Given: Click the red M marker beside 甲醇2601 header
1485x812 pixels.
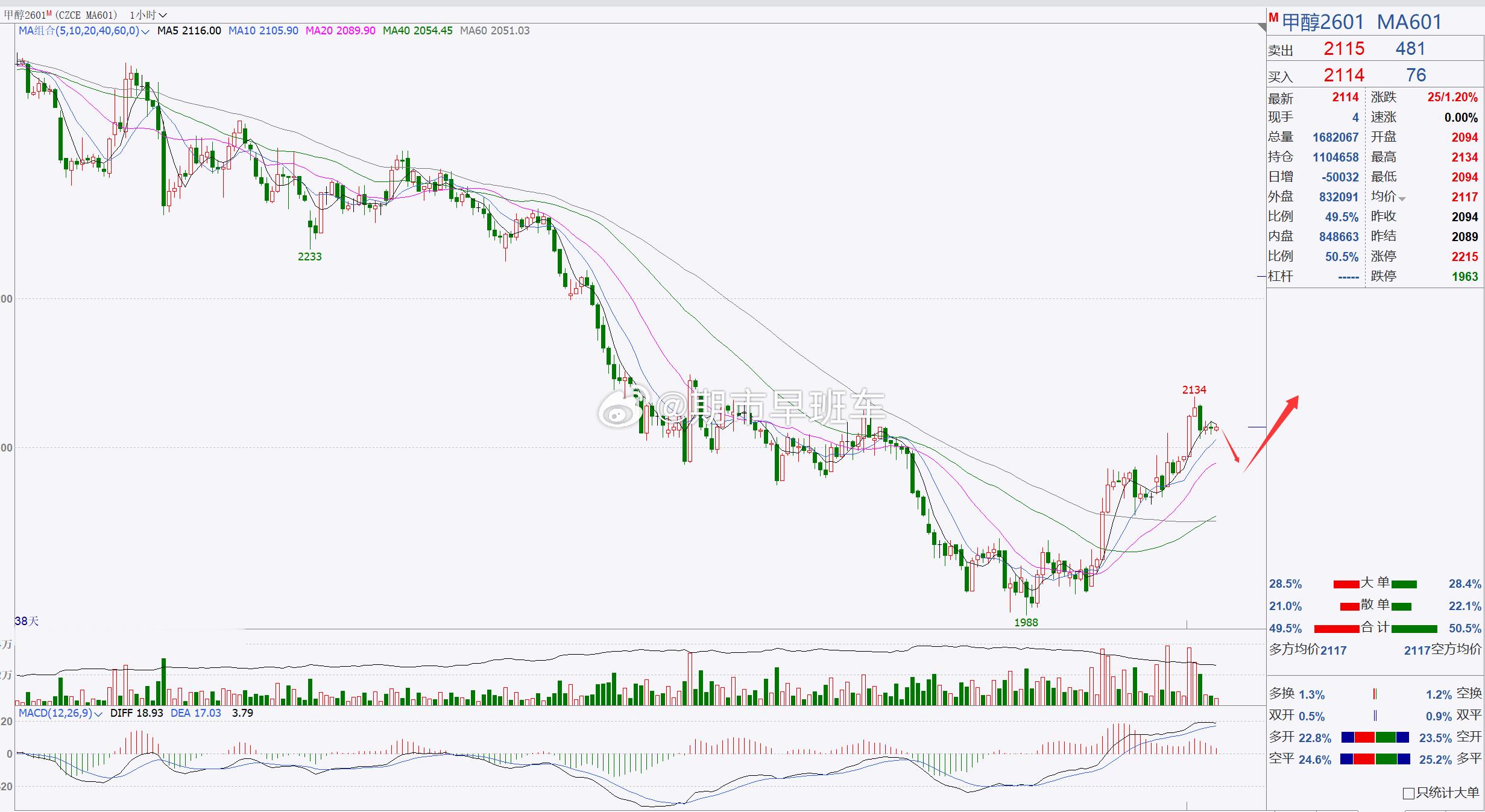Looking at the screenshot, I should click(x=1273, y=17).
